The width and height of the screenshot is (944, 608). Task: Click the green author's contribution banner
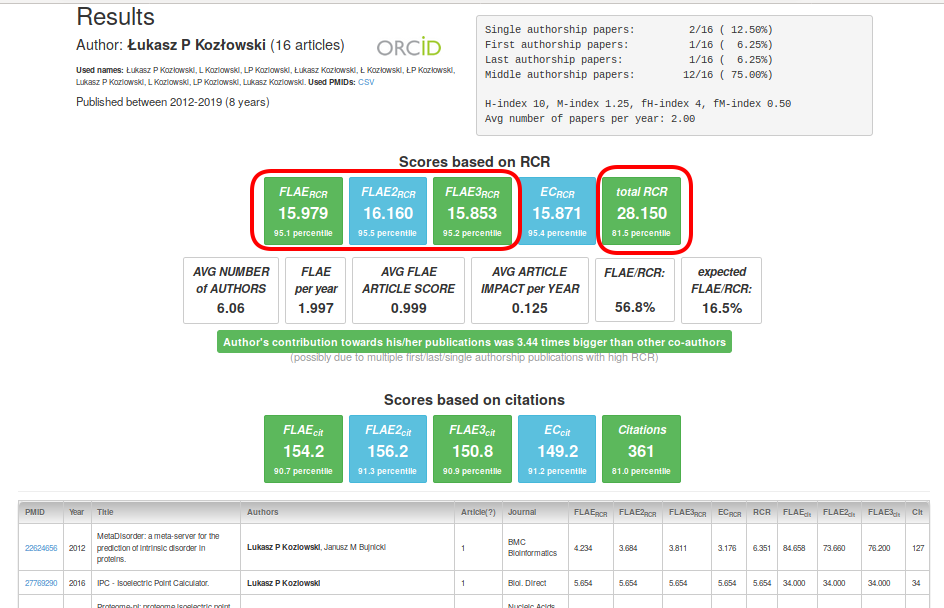click(474, 342)
